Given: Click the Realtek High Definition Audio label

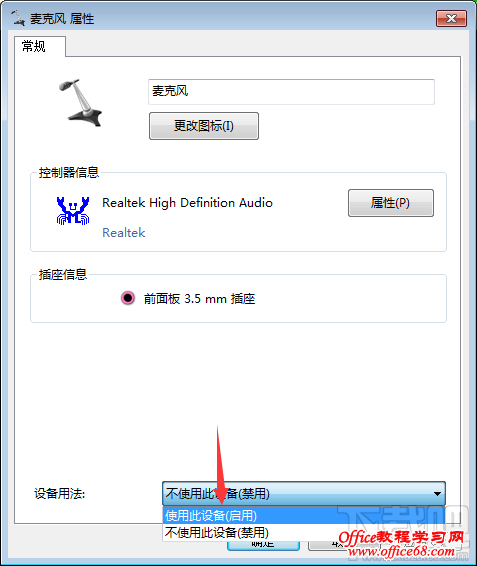Looking at the screenshot, I should click(x=187, y=203).
